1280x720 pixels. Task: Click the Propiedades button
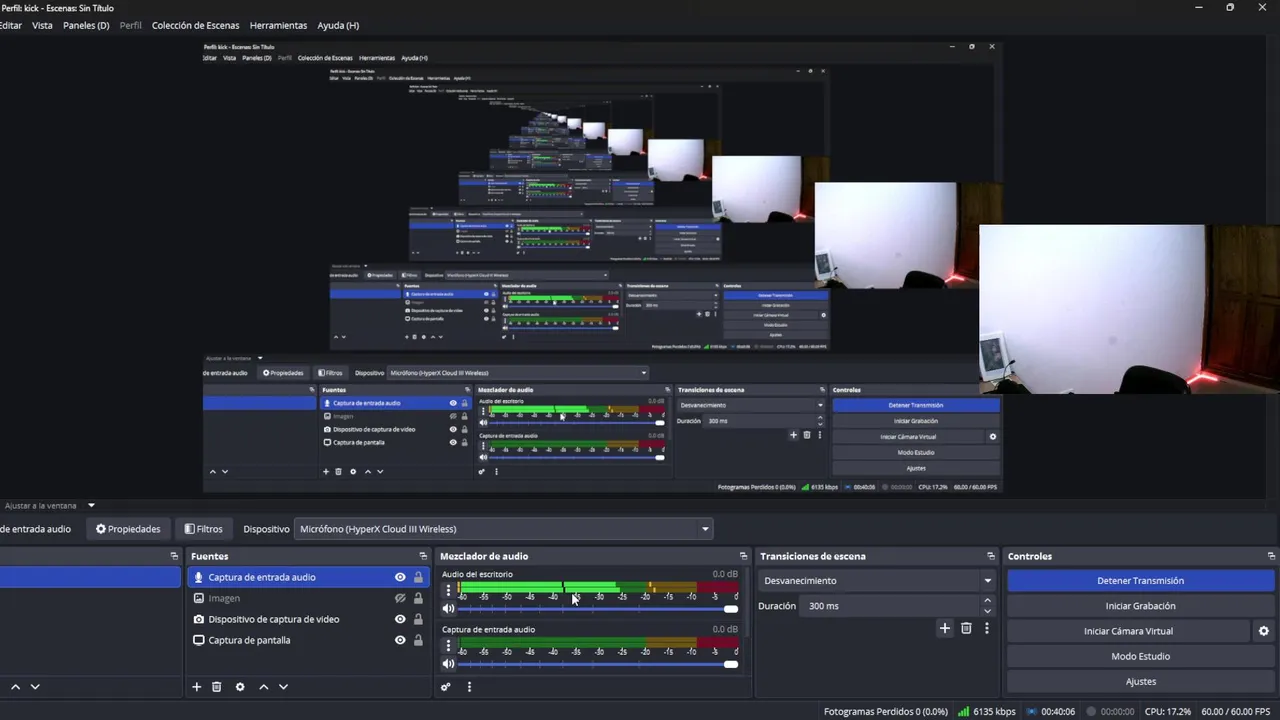128,529
